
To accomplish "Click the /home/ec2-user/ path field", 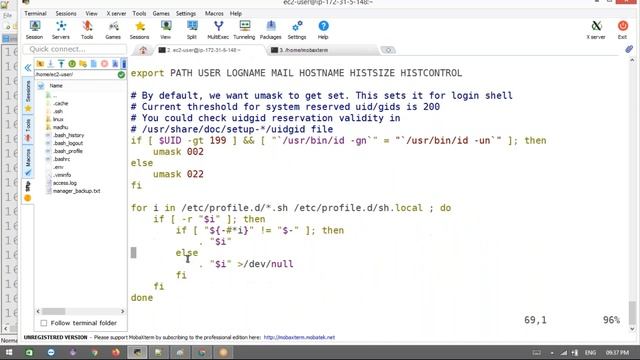I will [x=76, y=75].
